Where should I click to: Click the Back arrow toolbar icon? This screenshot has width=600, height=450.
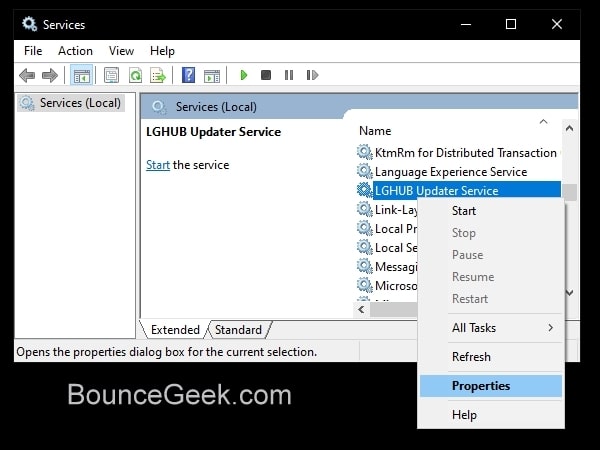click(x=27, y=75)
